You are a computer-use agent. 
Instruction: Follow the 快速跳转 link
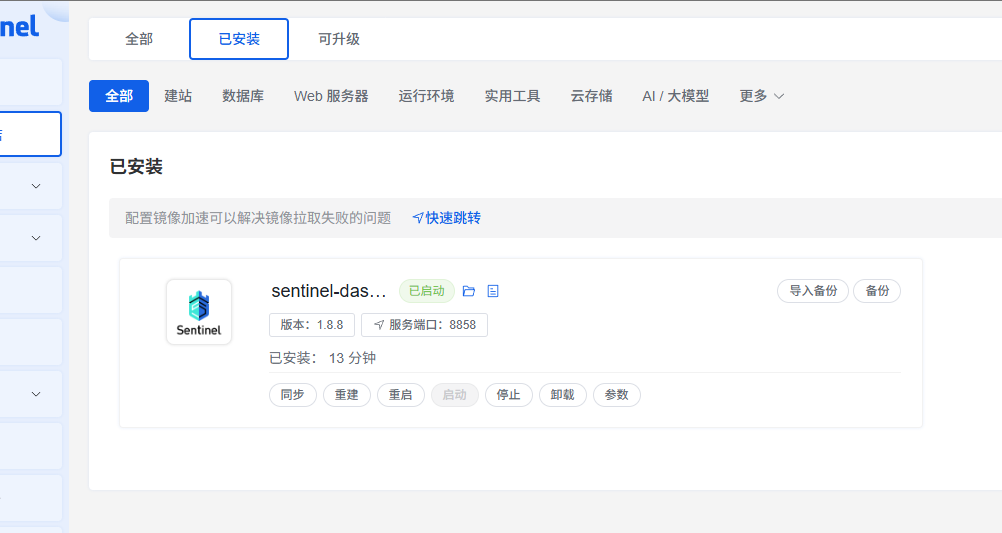pos(453,218)
